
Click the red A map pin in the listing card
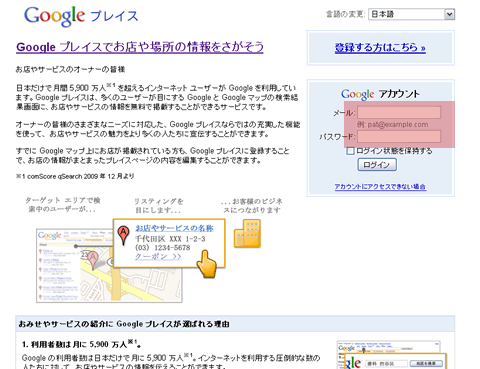124,234
